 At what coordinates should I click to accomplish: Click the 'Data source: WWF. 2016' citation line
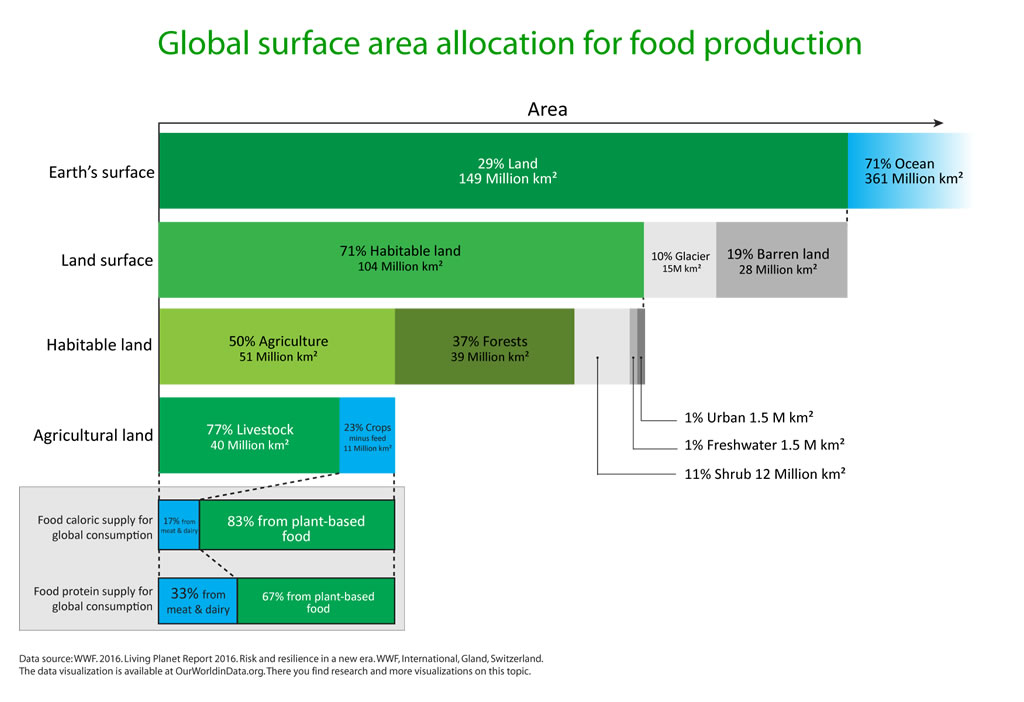tap(281, 658)
